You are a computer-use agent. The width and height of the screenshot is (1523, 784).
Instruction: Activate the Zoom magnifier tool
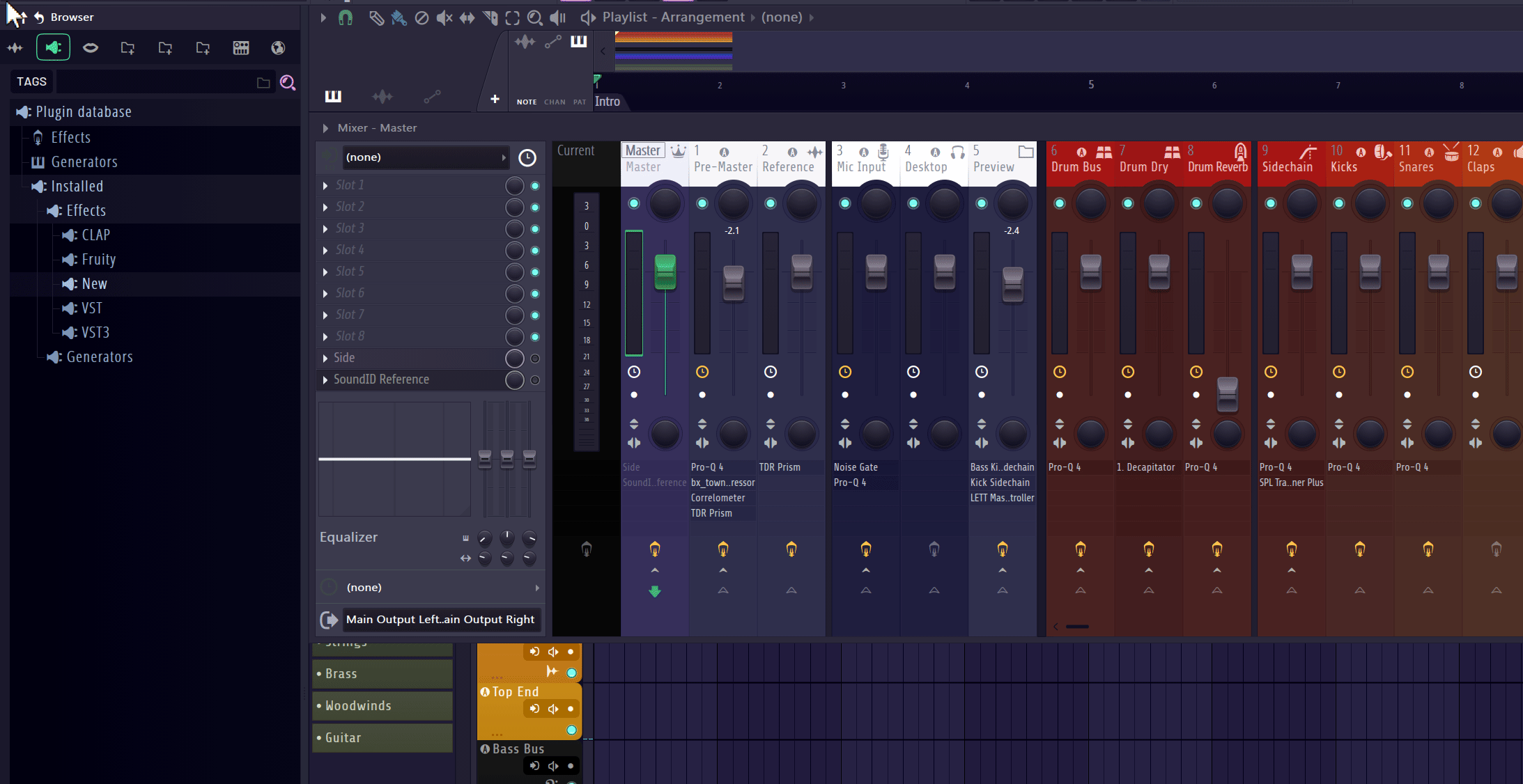pos(535,17)
